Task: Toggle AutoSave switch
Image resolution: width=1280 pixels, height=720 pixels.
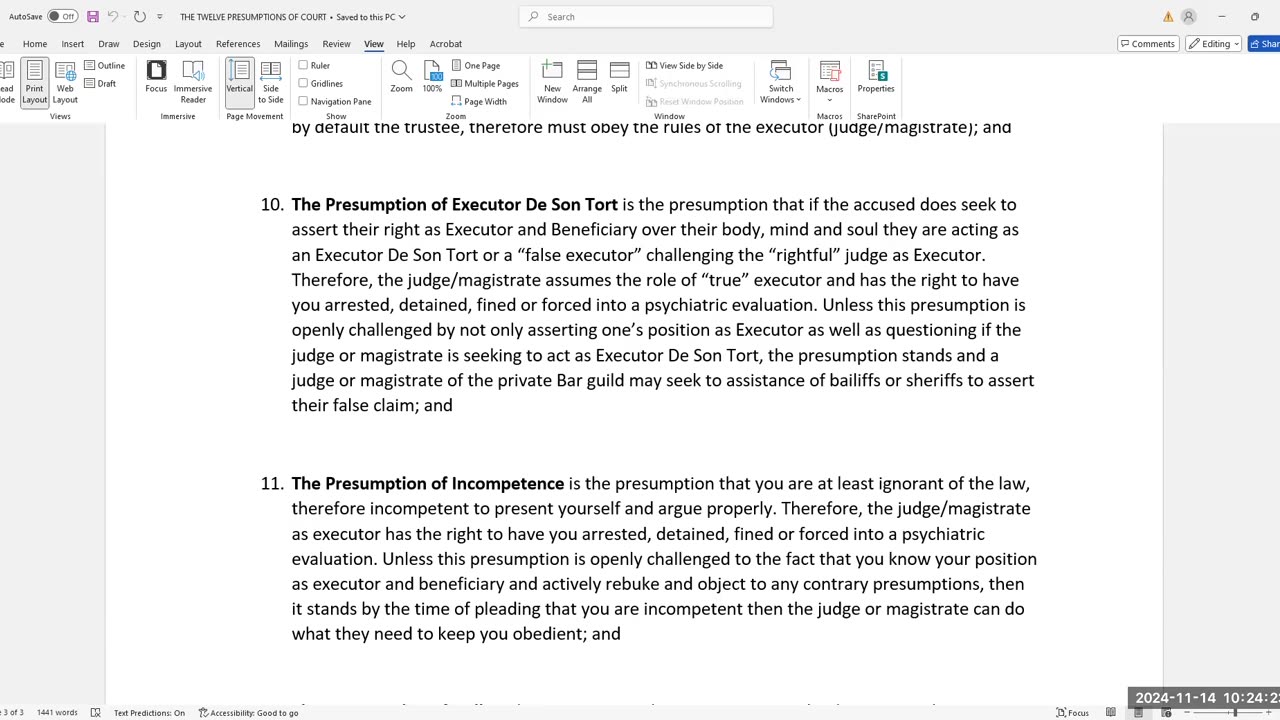Action: point(62,16)
